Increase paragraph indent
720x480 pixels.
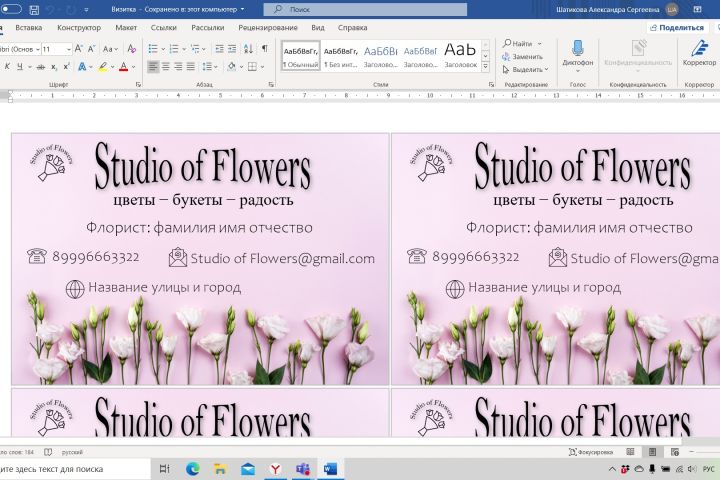point(231,48)
